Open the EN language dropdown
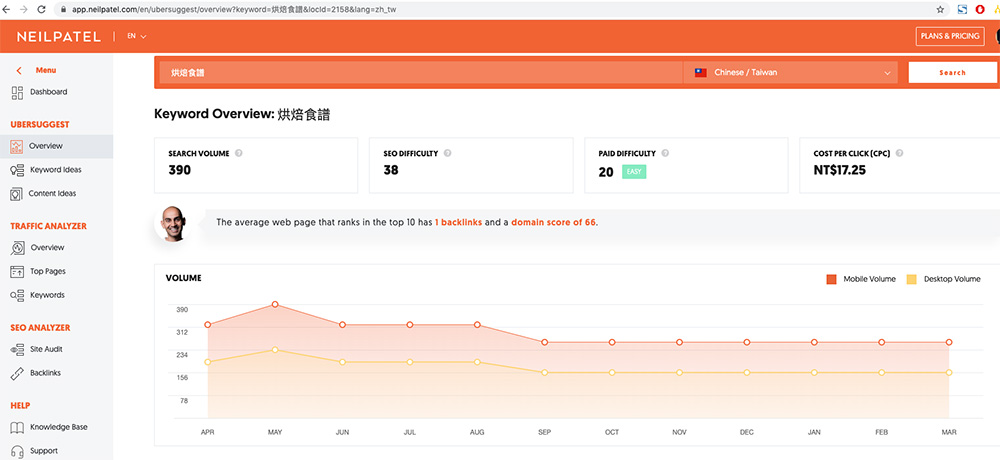The height and width of the screenshot is (460, 1000). tap(136, 36)
